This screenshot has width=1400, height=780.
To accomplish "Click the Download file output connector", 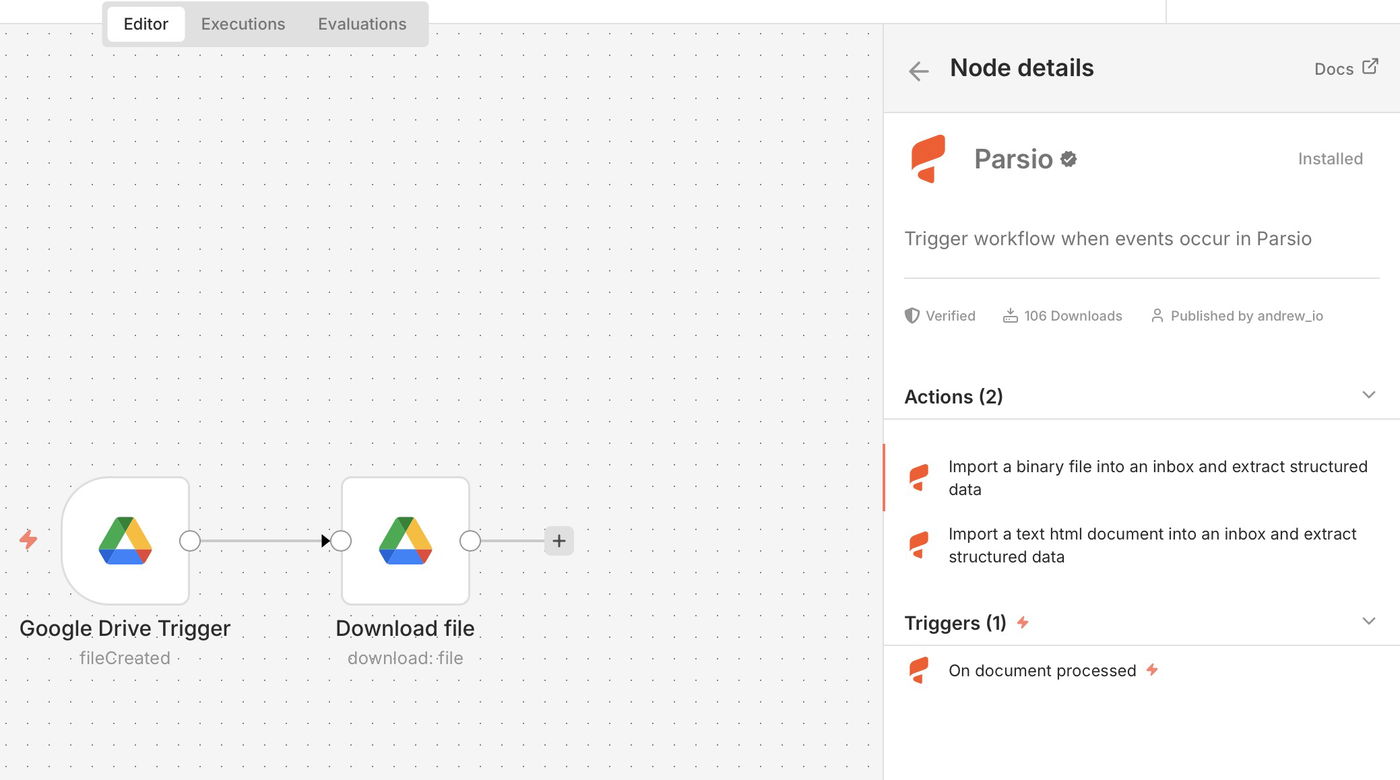I will [470, 541].
